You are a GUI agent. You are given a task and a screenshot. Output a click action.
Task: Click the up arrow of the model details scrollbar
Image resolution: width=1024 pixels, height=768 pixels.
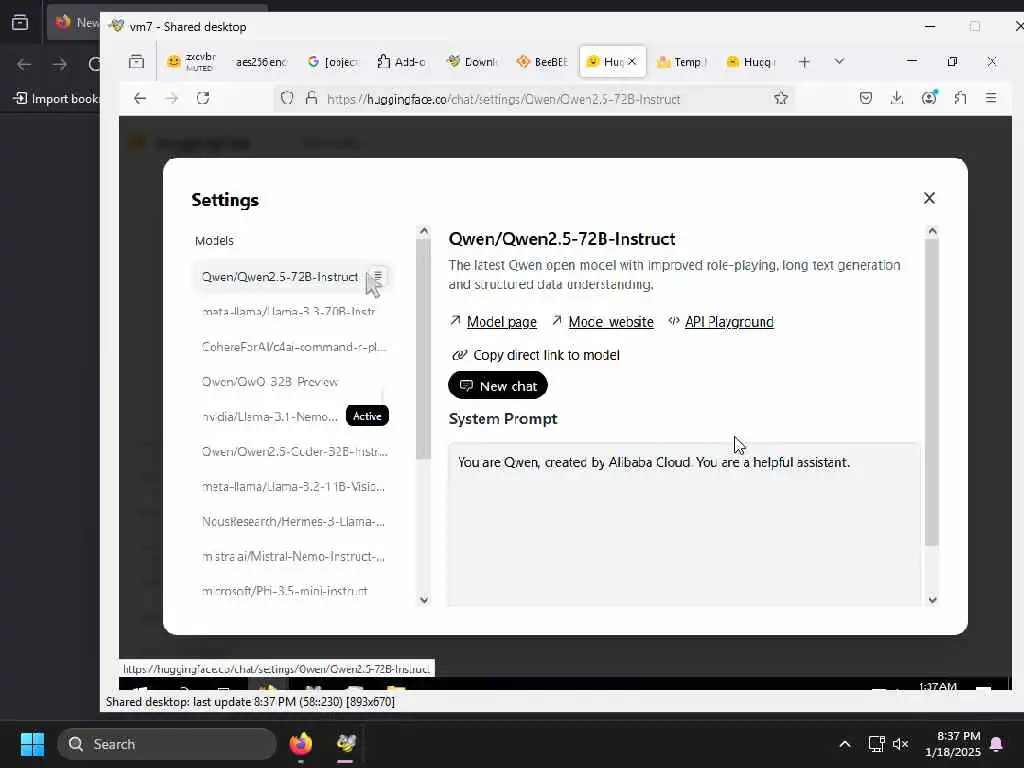click(932, 231)
